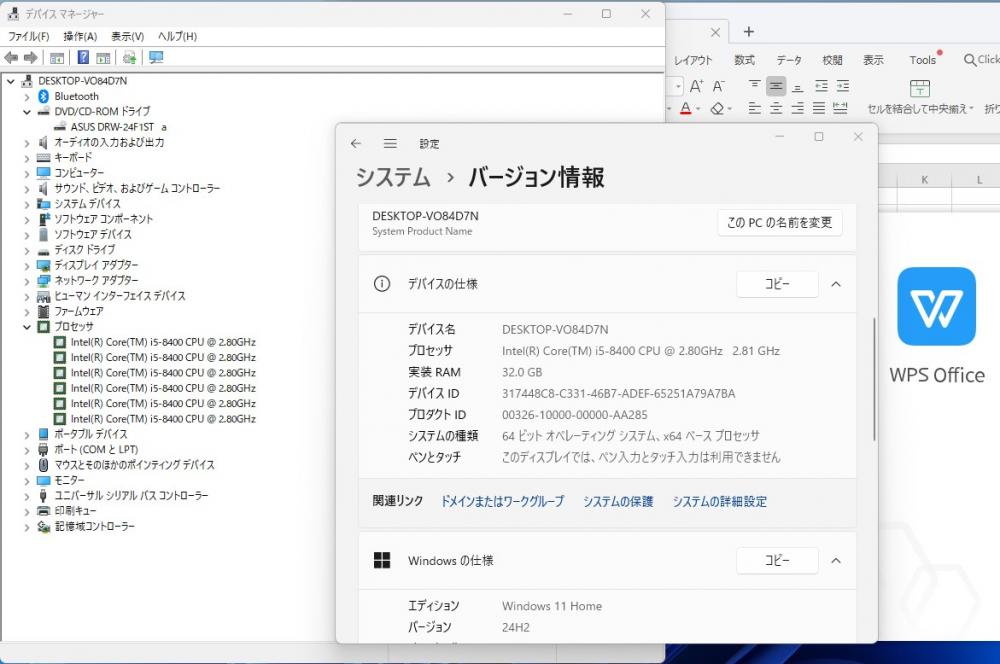
Task: Copy device specifications with コピー button
Action: (x=777, y=284)
